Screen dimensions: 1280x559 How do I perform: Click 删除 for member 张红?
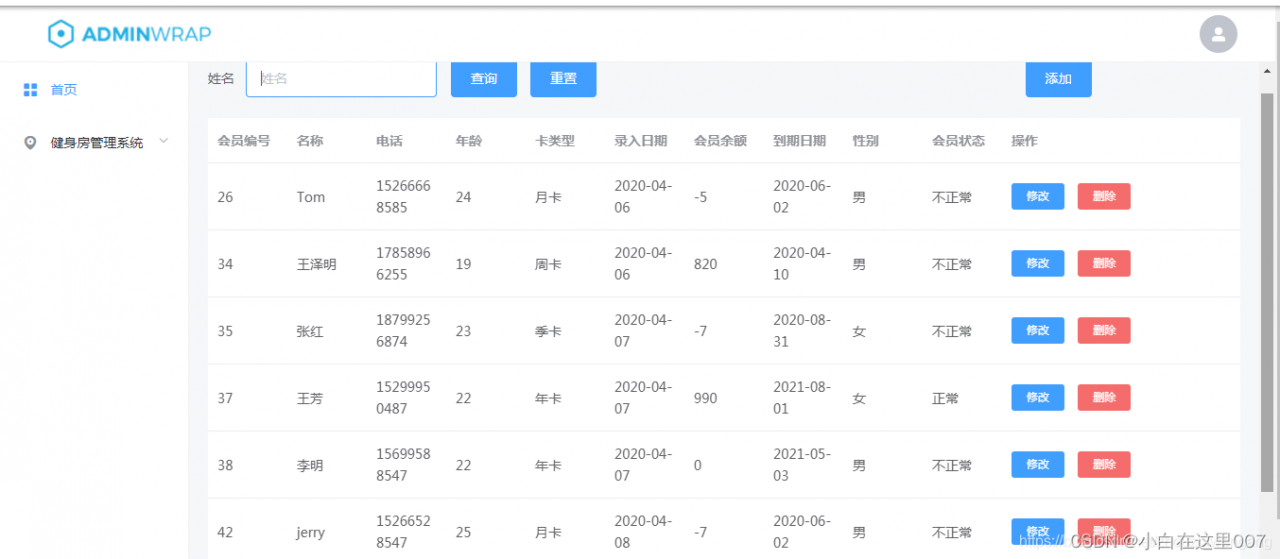(1104, 330)
